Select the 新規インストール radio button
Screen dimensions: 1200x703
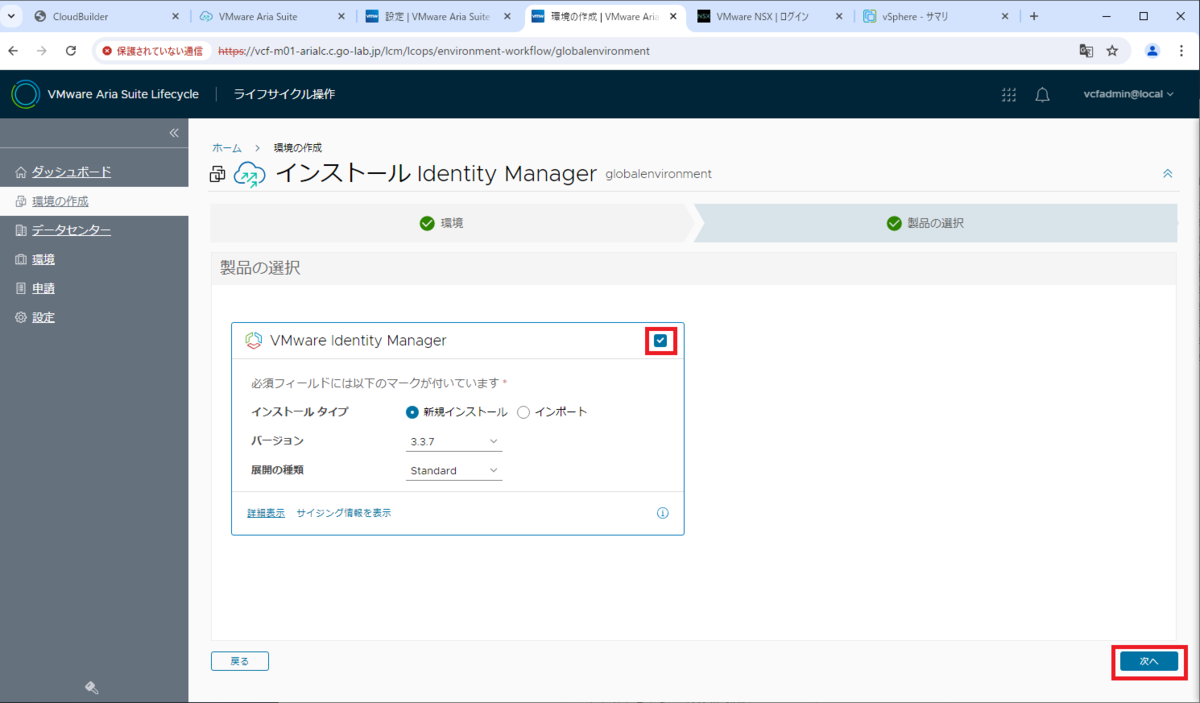412,412
